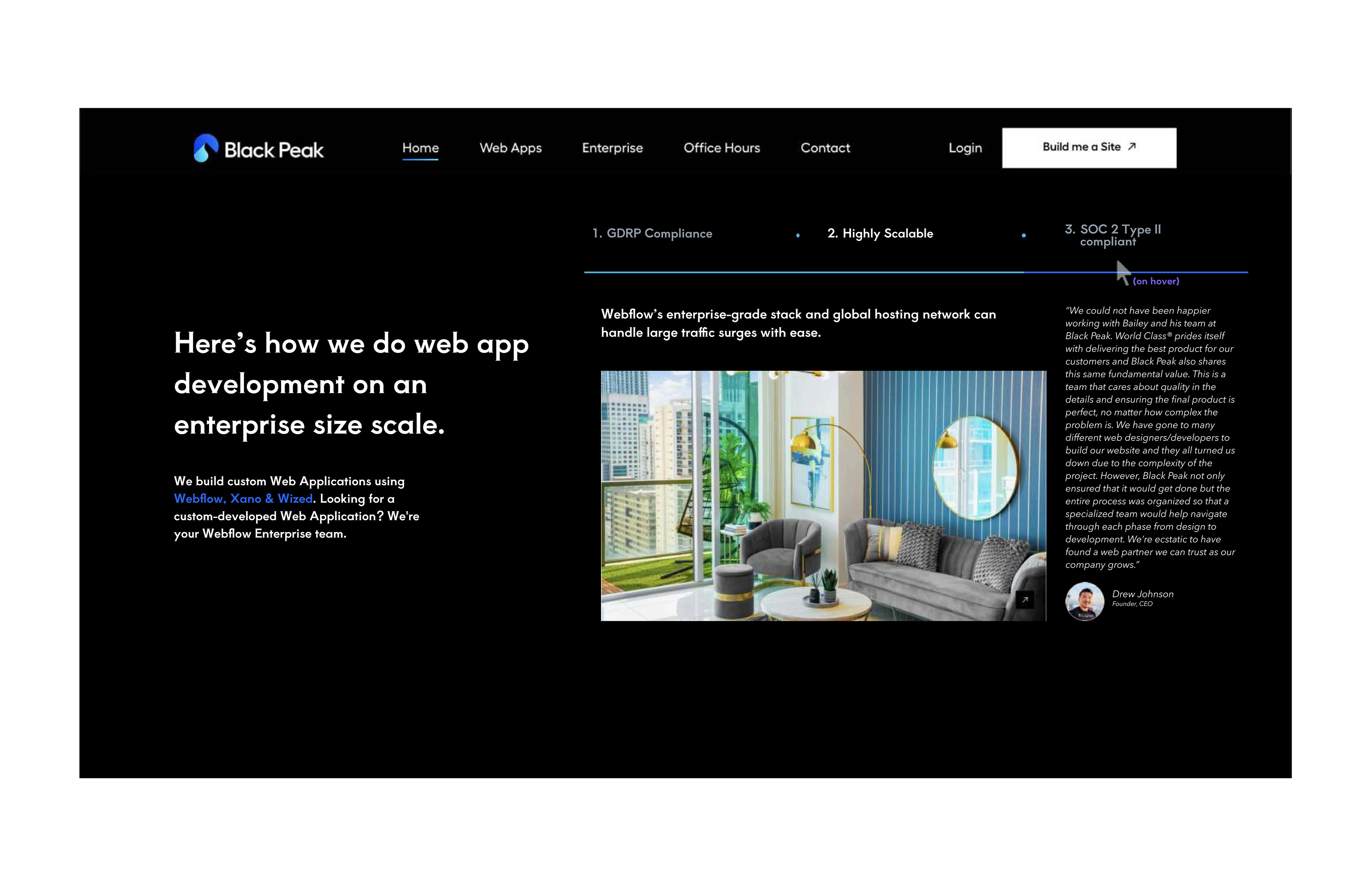Navigate to Enterprise in the navbar
Viewport: 1372px width, 887px height.
coord(612,148)
